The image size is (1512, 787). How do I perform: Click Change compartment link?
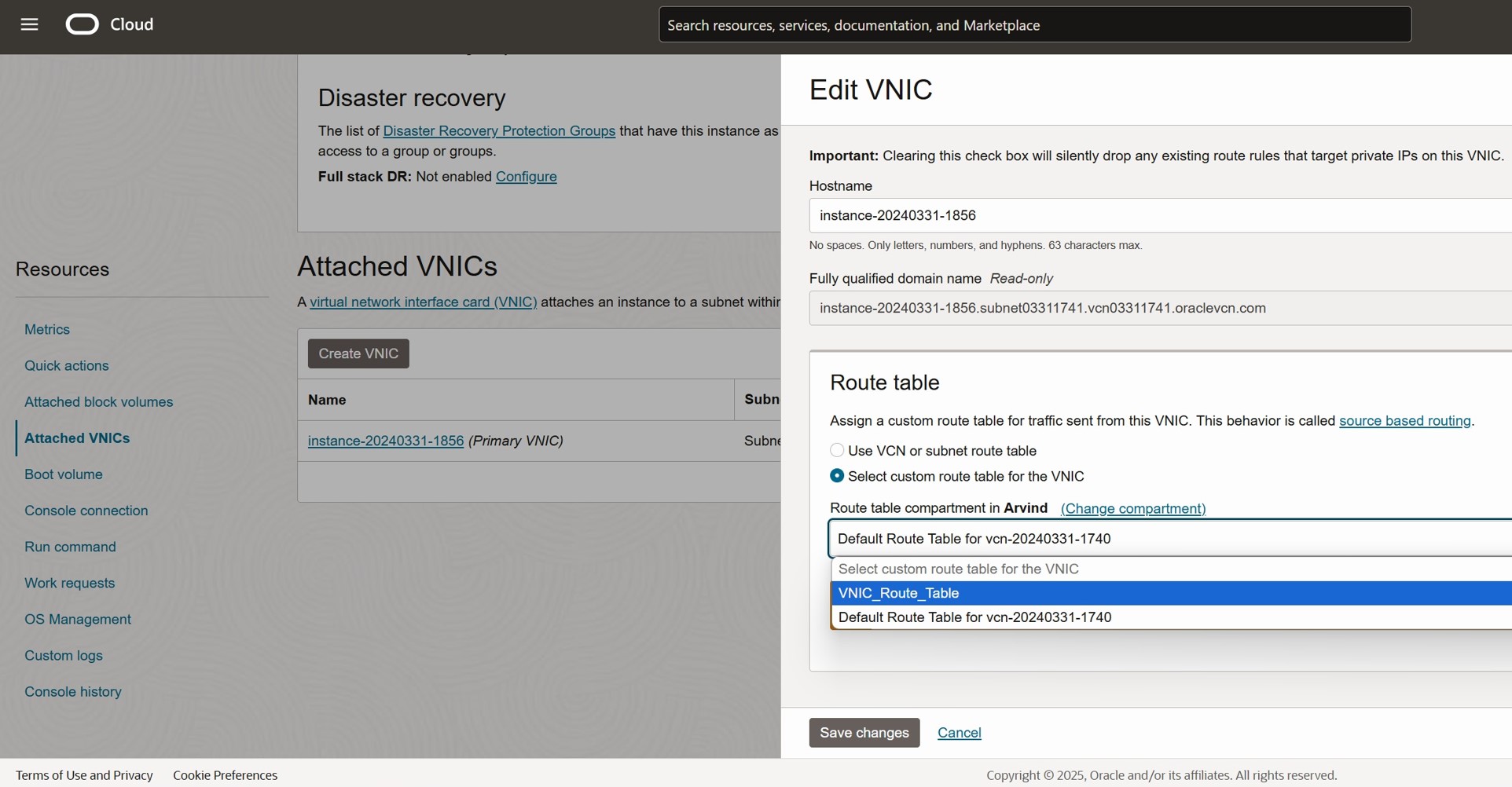click(x=1132, y=509)
